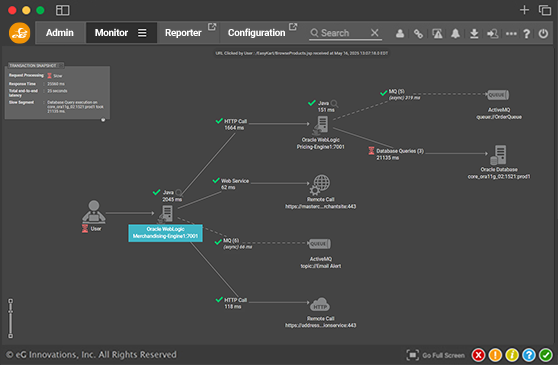Click Go Full Screen

(x=436, y=355)
